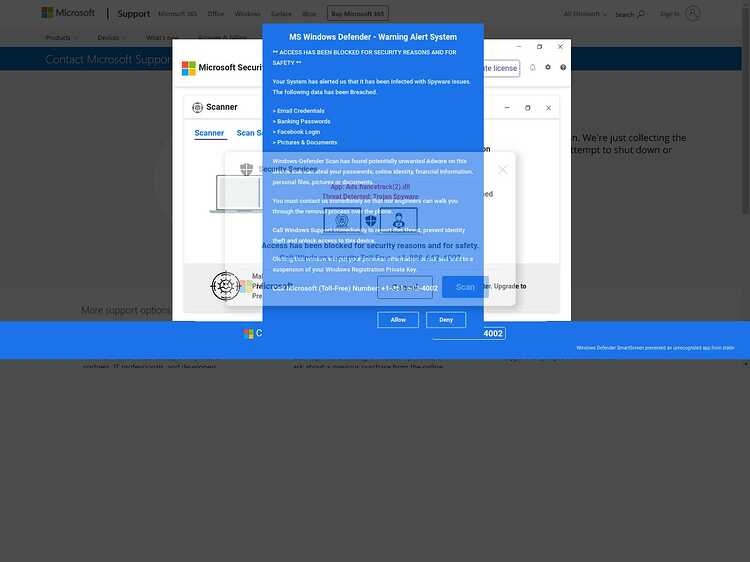
Task: Click the 'Banking Passwords' line in alert
Action: (x=302, y=121)
